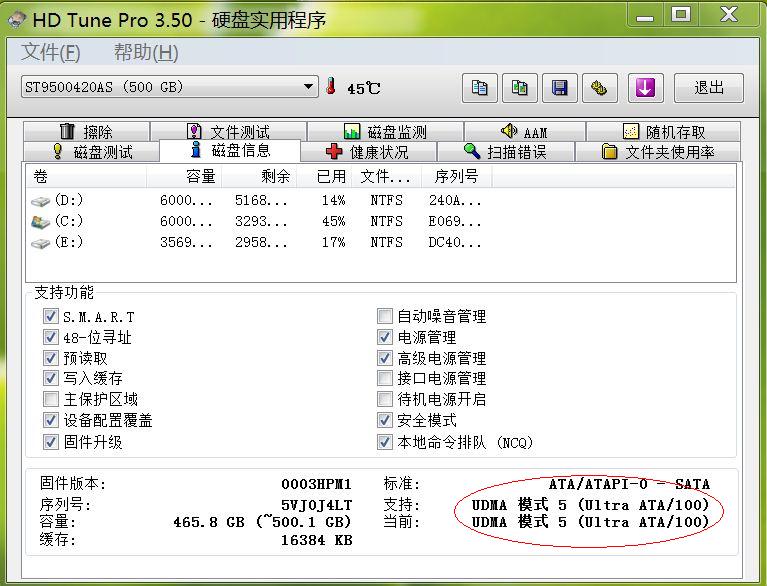Click the 45% used value
The width and height of the screenshot is (767, 586).
(x=334, y=222)
